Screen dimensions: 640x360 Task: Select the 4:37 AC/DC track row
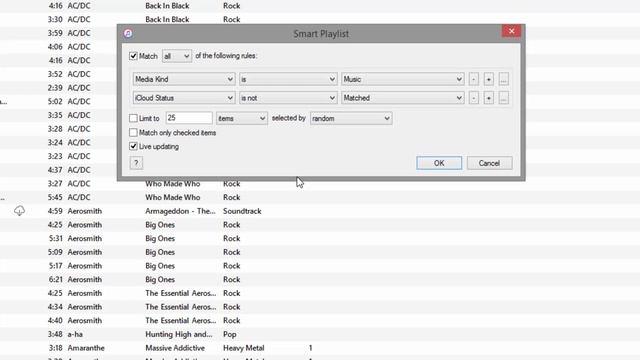(58, 170)
